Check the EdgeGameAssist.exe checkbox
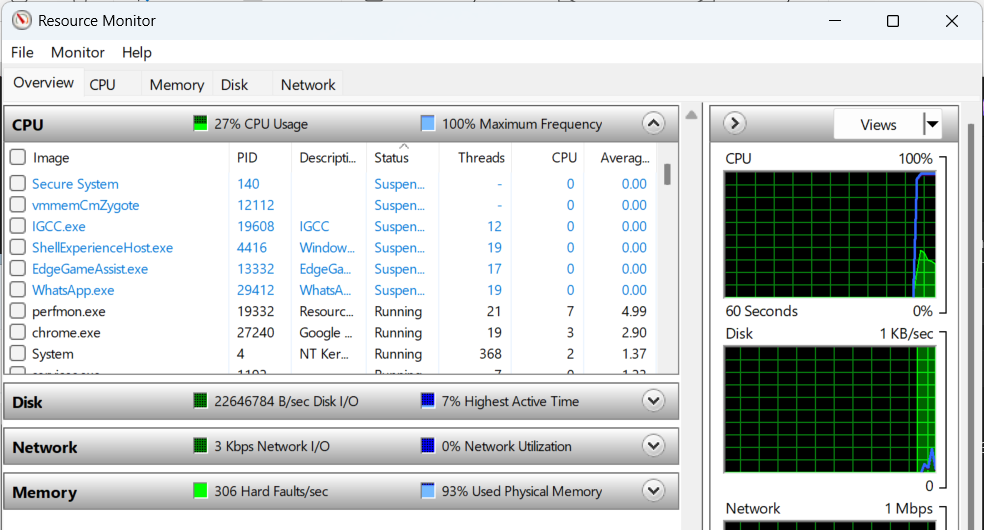This screenshot has height=530, width=984. click(x=18, y=268)
